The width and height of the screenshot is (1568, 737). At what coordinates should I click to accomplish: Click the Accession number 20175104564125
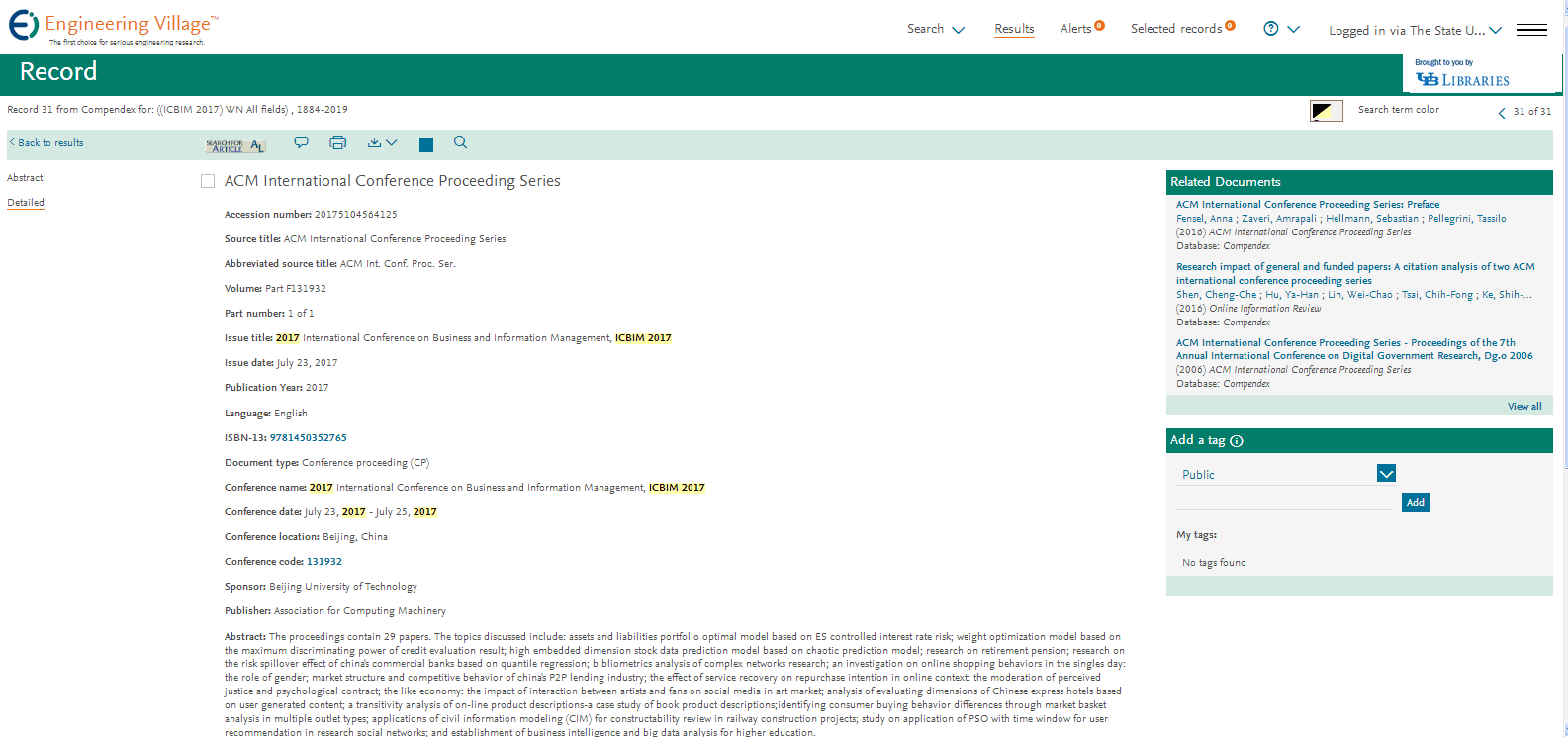(356, 215)
